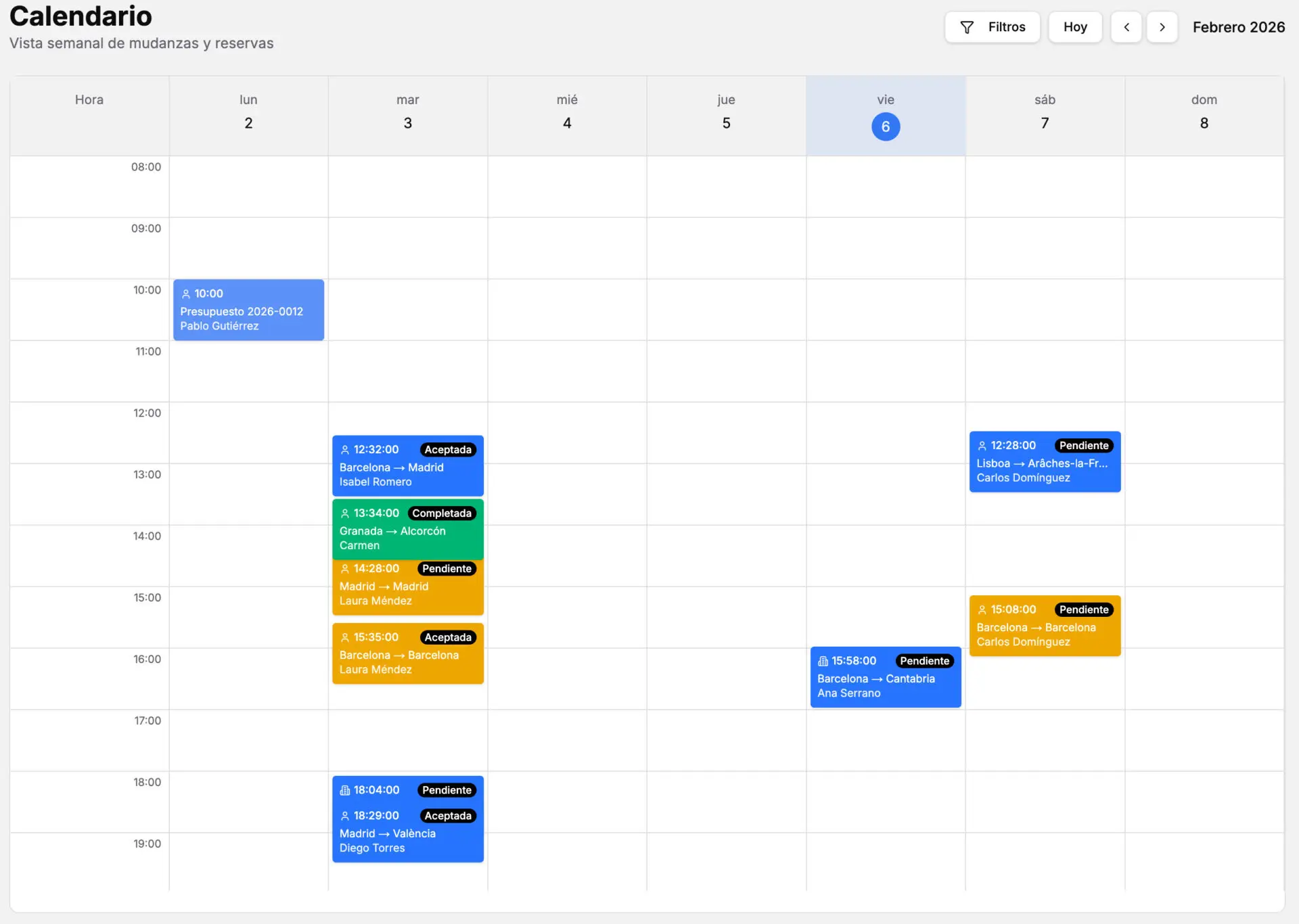This screenshot has height=924, width=1299.
Task: Click the Pendiente status badge on the 14:28:00 event
Action: pyautogui.click(x=446, y=569)
